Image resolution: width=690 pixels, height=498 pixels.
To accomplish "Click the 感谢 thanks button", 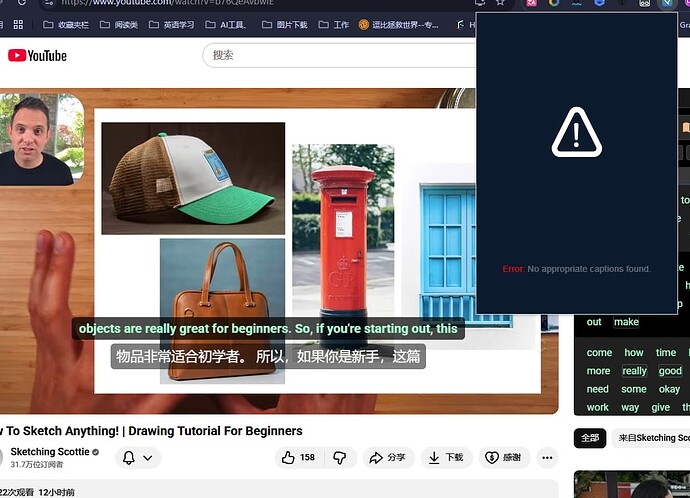I will pos(503,458).
